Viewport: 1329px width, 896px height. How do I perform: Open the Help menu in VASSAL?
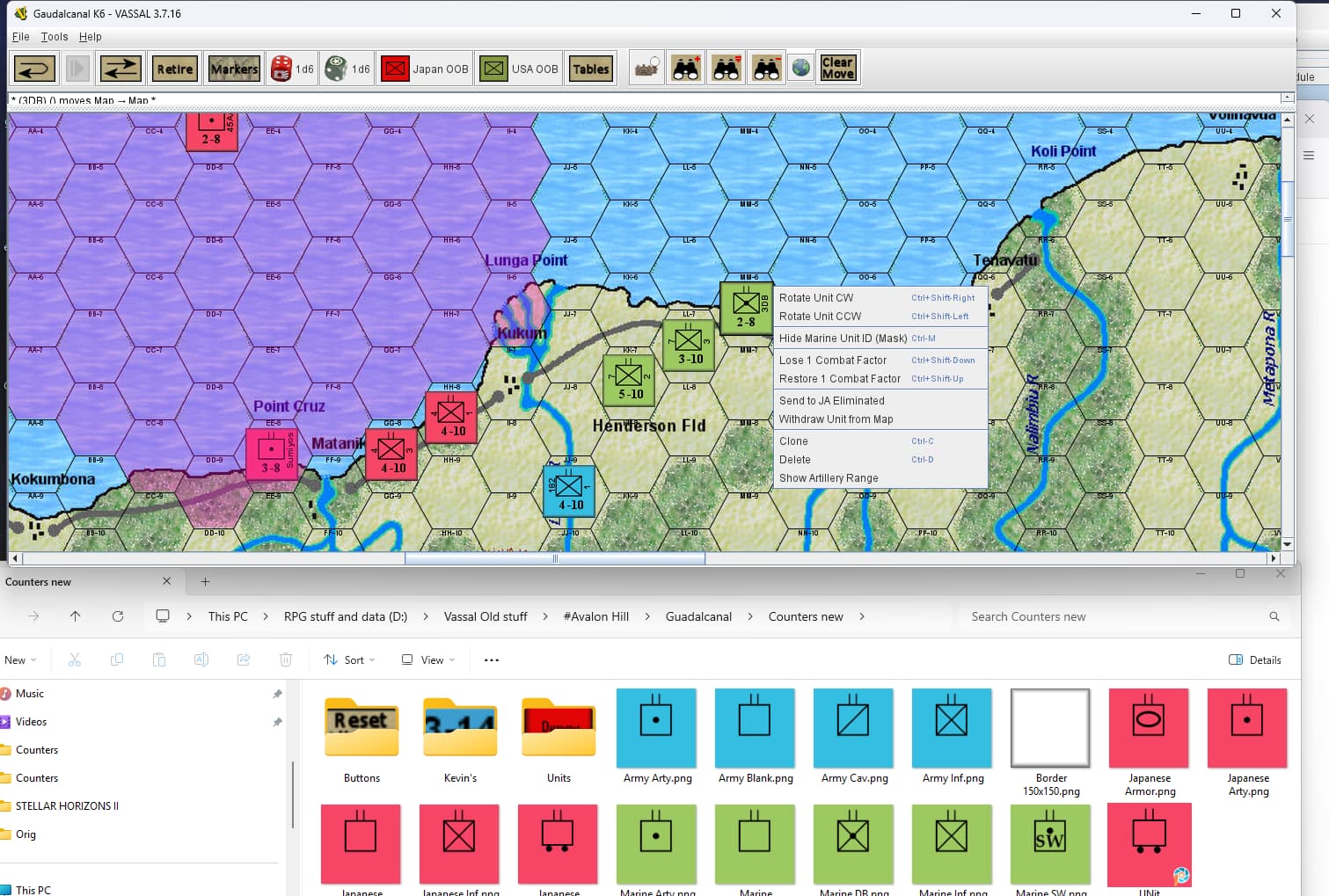point(91,37)
